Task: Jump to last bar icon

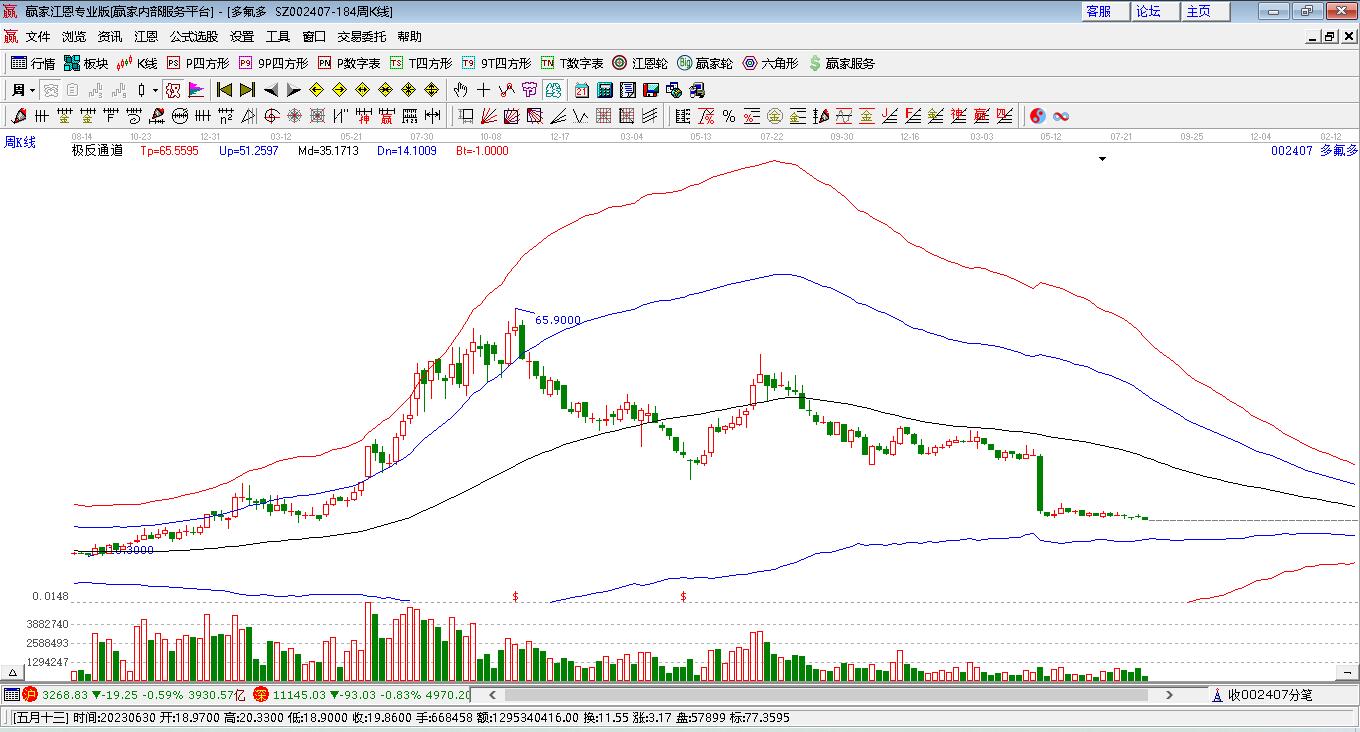Action: pos(247,90)
